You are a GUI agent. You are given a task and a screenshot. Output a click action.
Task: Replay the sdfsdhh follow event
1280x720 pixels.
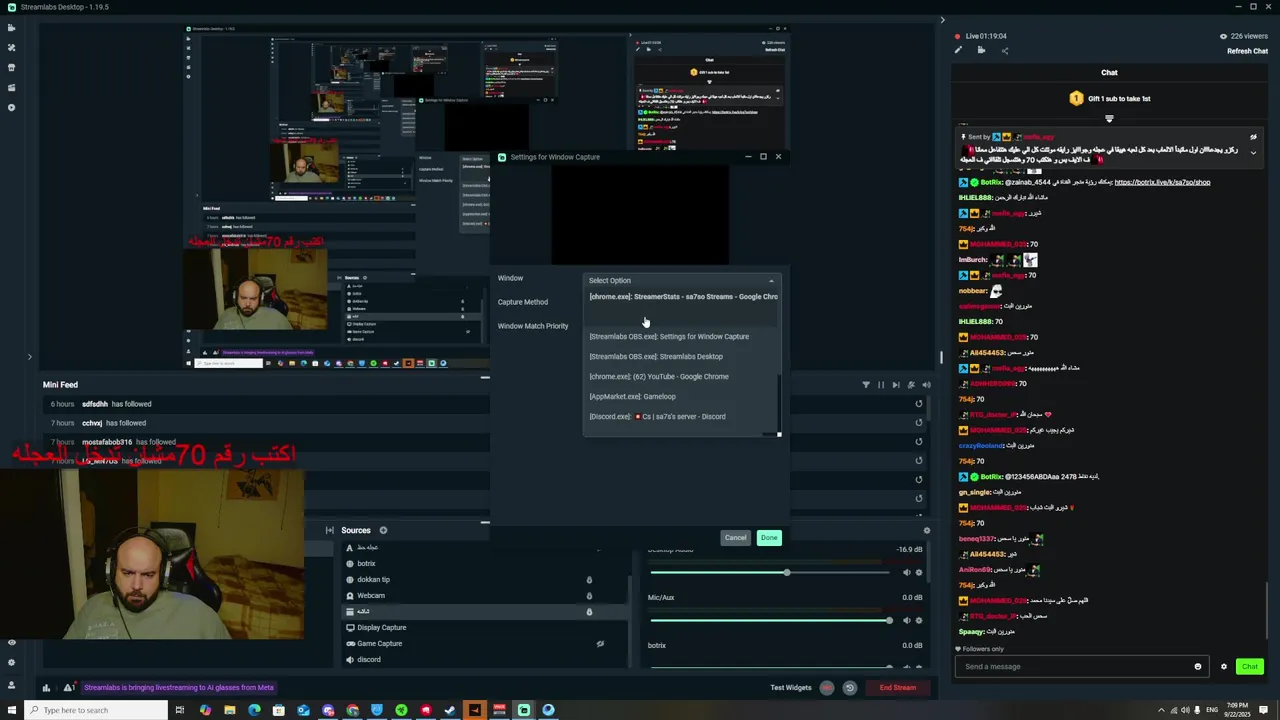919,404
